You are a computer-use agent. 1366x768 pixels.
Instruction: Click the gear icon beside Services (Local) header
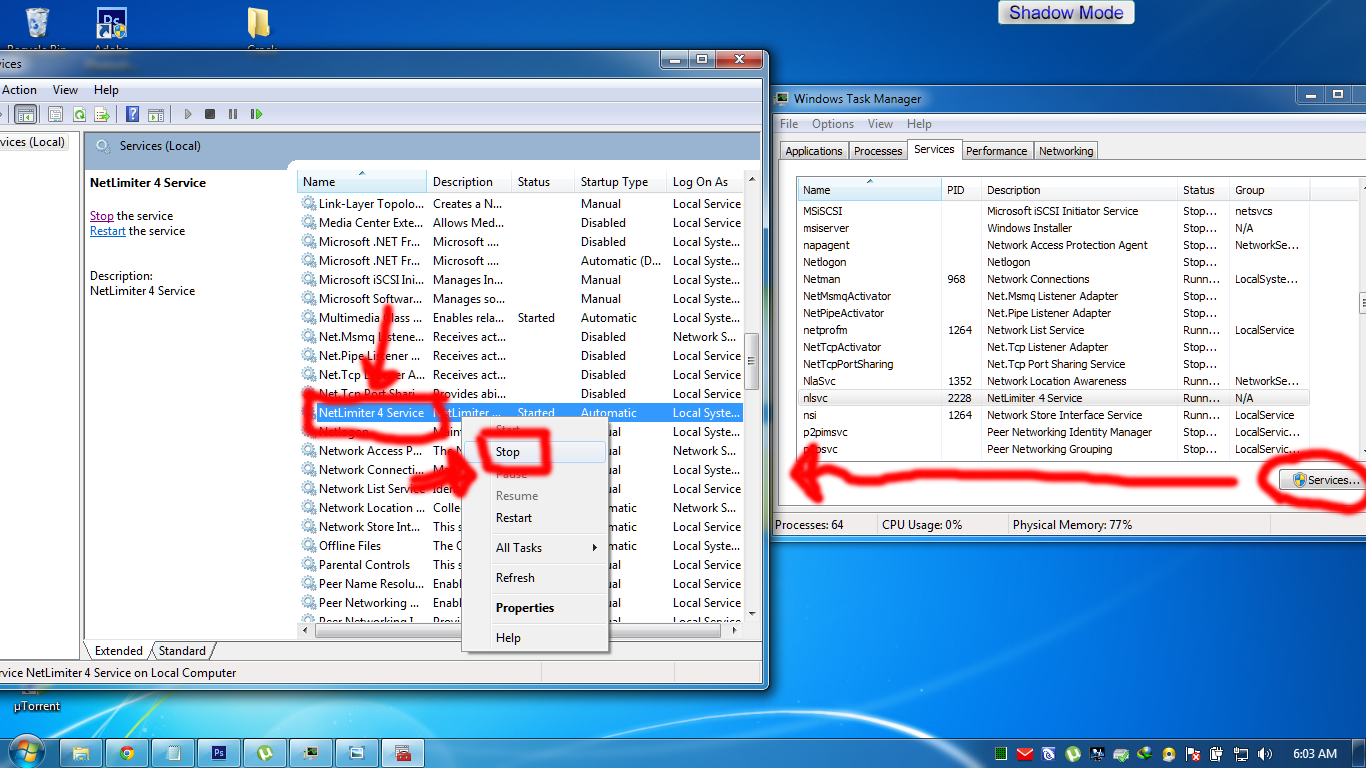click(101, 146)
